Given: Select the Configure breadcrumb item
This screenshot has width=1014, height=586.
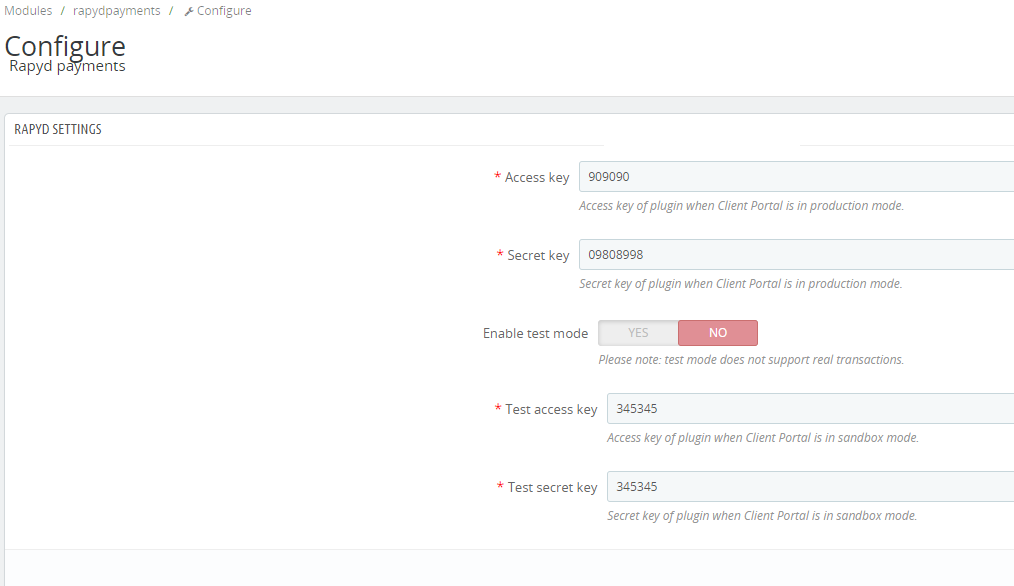Looking at the screenshot, I should [224, 11].
